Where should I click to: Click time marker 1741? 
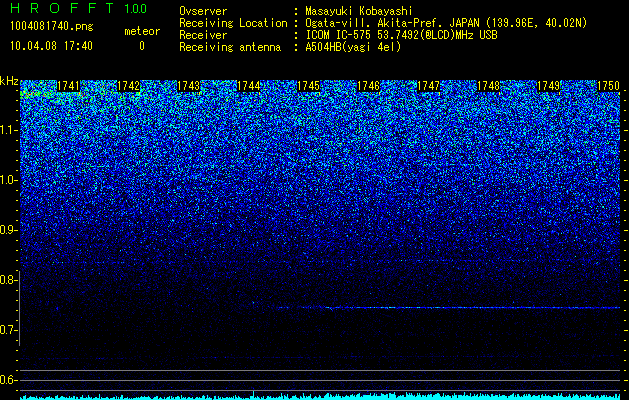click(x=69, y=86)
